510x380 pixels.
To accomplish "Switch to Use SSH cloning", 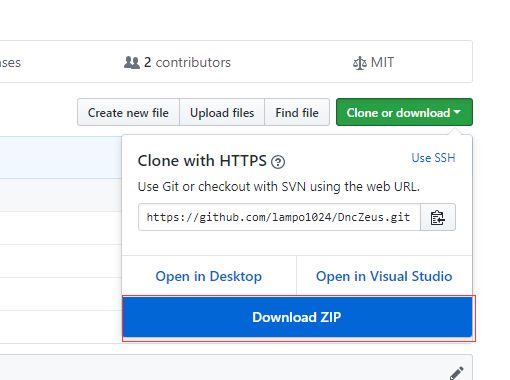I will [433, 158].
